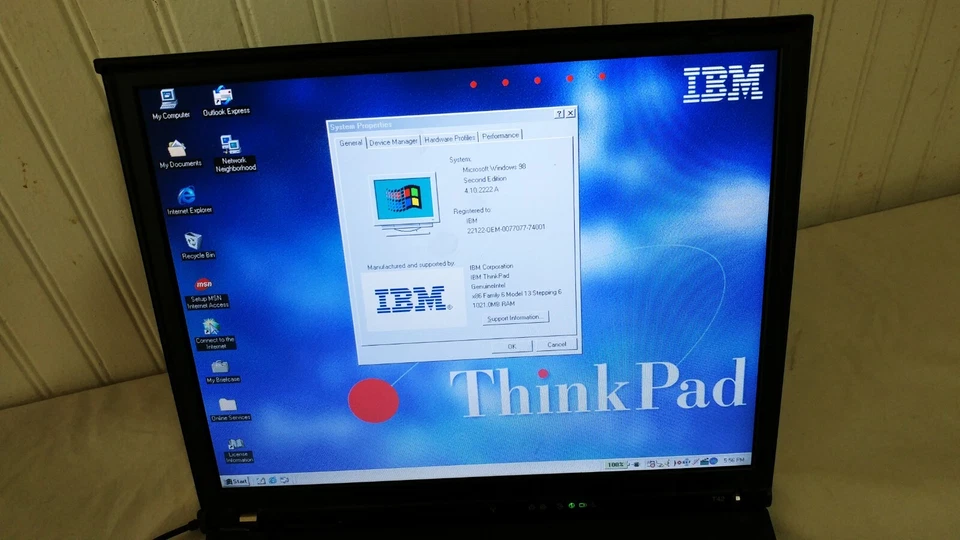Click the 'IBM Corporation' text line
The height and width of the screenshot is (540, 960).
491,267
